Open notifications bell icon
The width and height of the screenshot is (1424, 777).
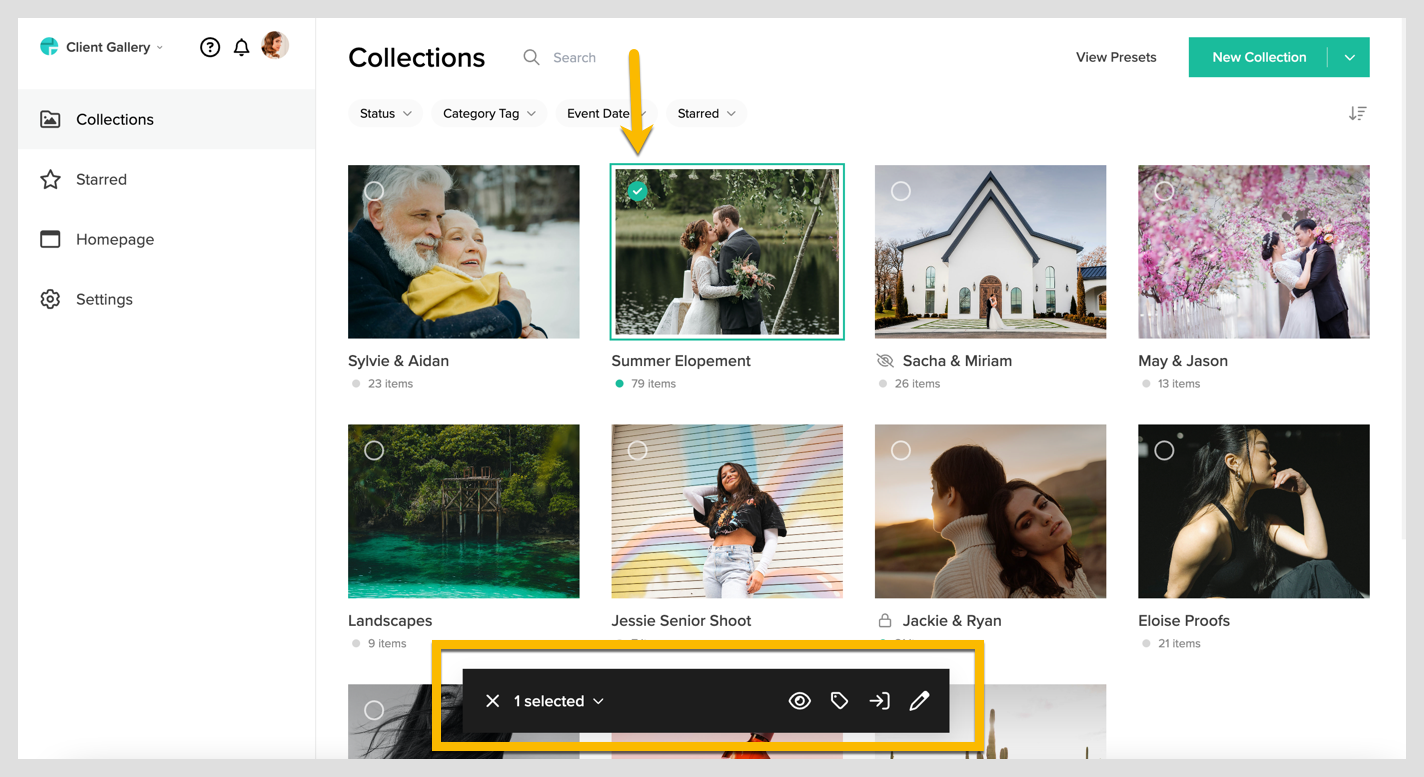(x=241, y=47)
